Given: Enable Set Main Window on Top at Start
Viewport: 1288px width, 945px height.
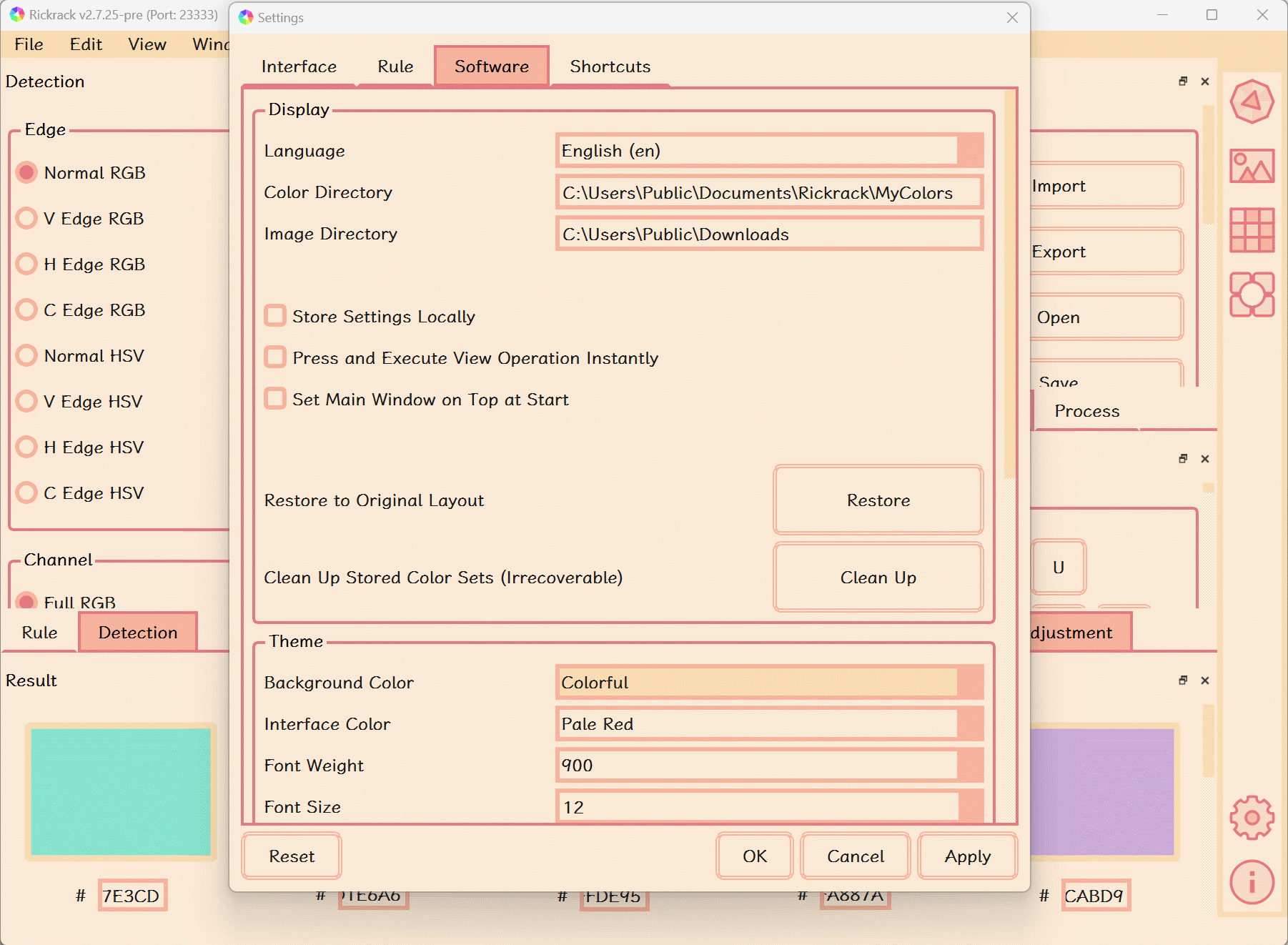Looking at the screenshot, I should (275, 399).
